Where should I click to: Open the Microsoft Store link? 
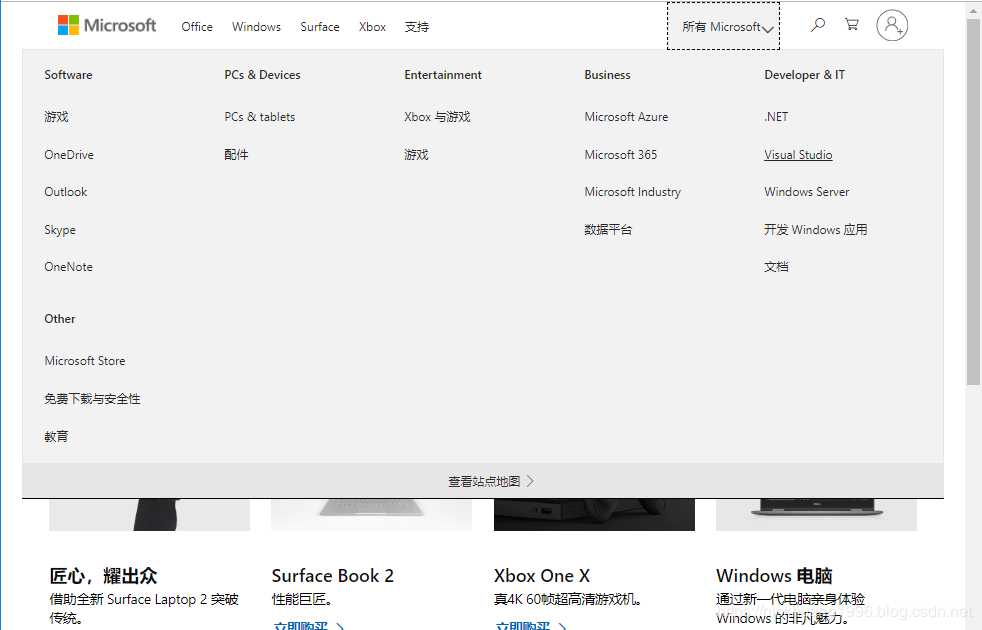coord(85,361)
